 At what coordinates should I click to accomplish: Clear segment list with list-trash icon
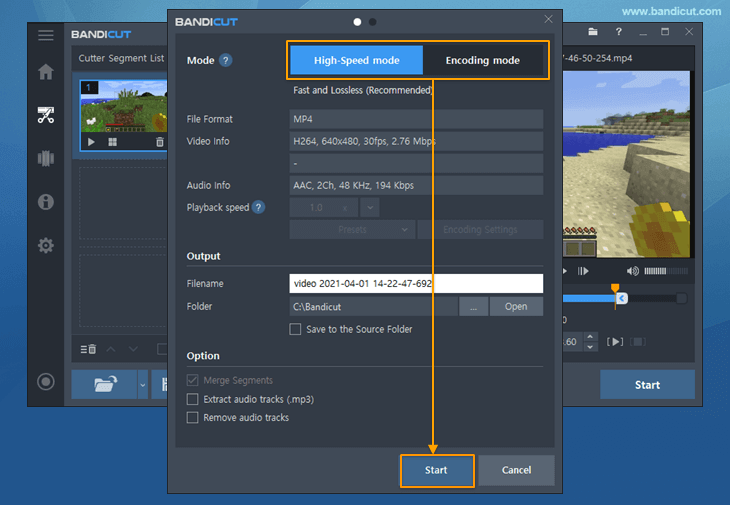(x=88, y=349)
